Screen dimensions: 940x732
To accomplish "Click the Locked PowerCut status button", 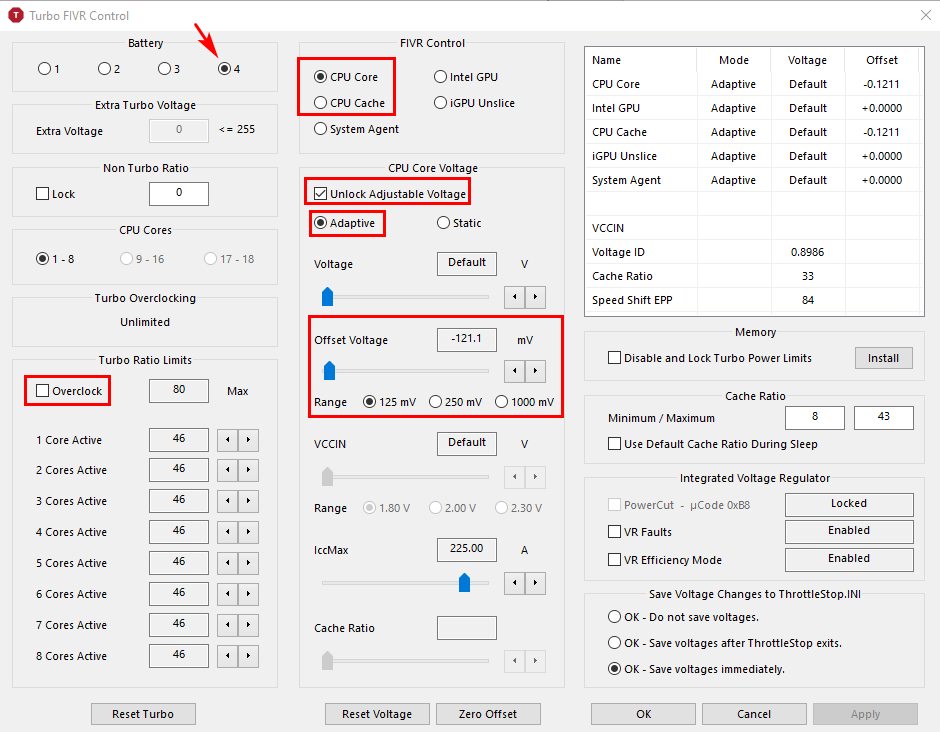I will [x=849, y=504].
